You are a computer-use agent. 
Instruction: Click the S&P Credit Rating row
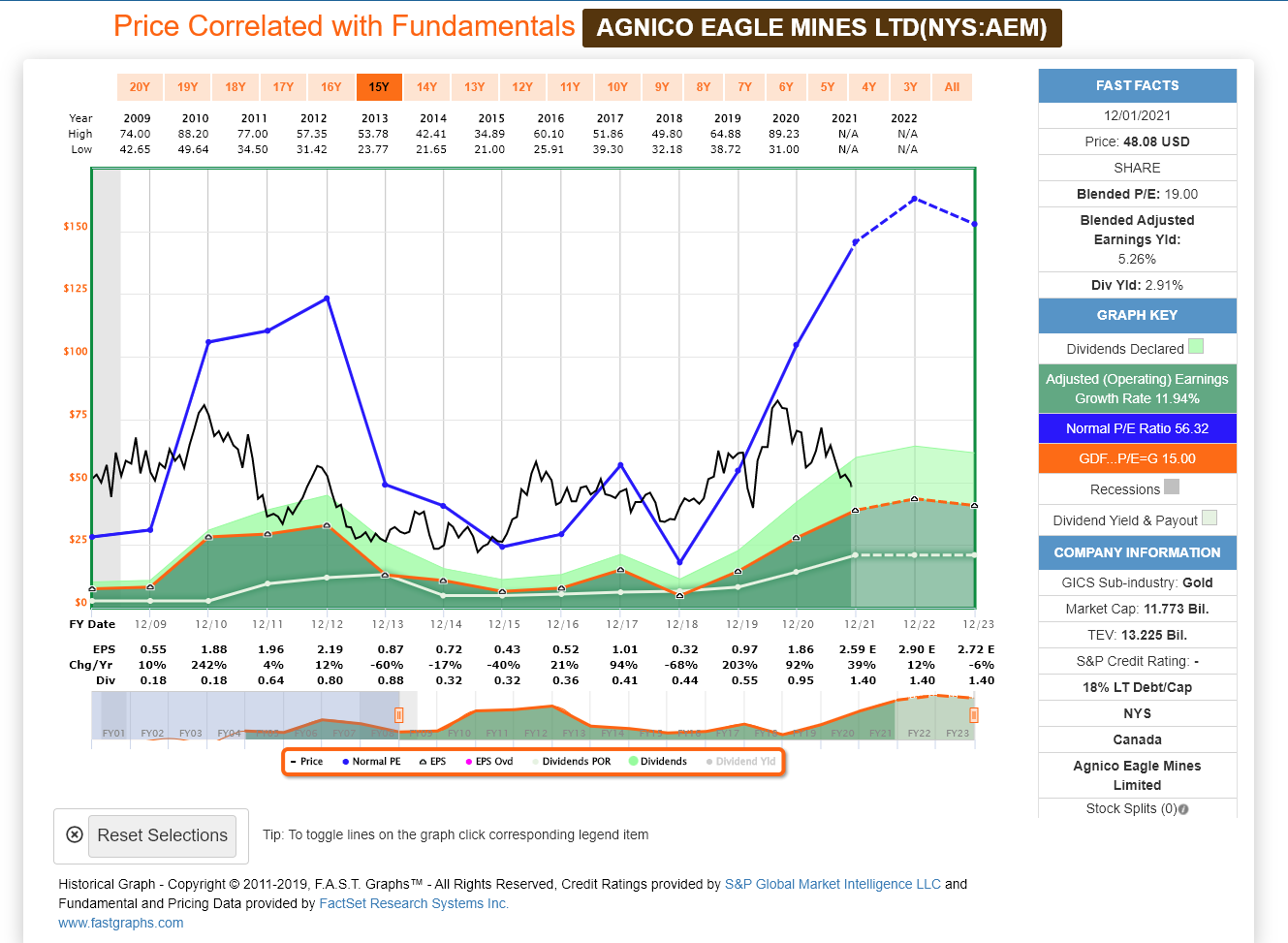coord(1138,661)
